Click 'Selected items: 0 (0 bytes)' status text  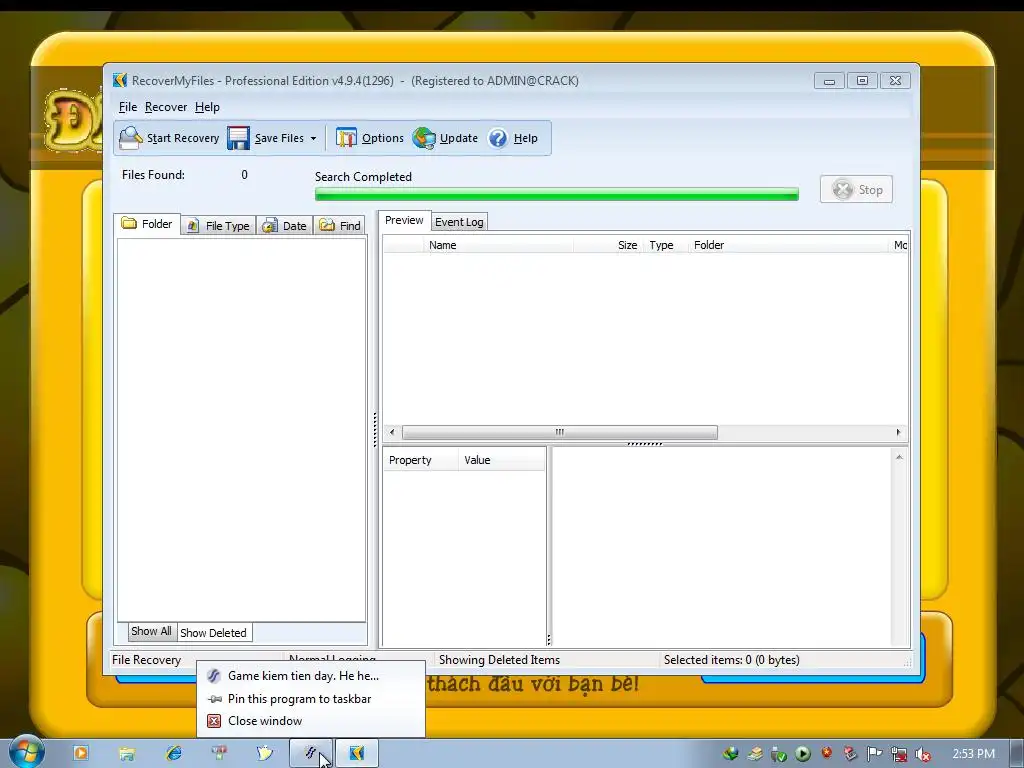click(731, 660)
